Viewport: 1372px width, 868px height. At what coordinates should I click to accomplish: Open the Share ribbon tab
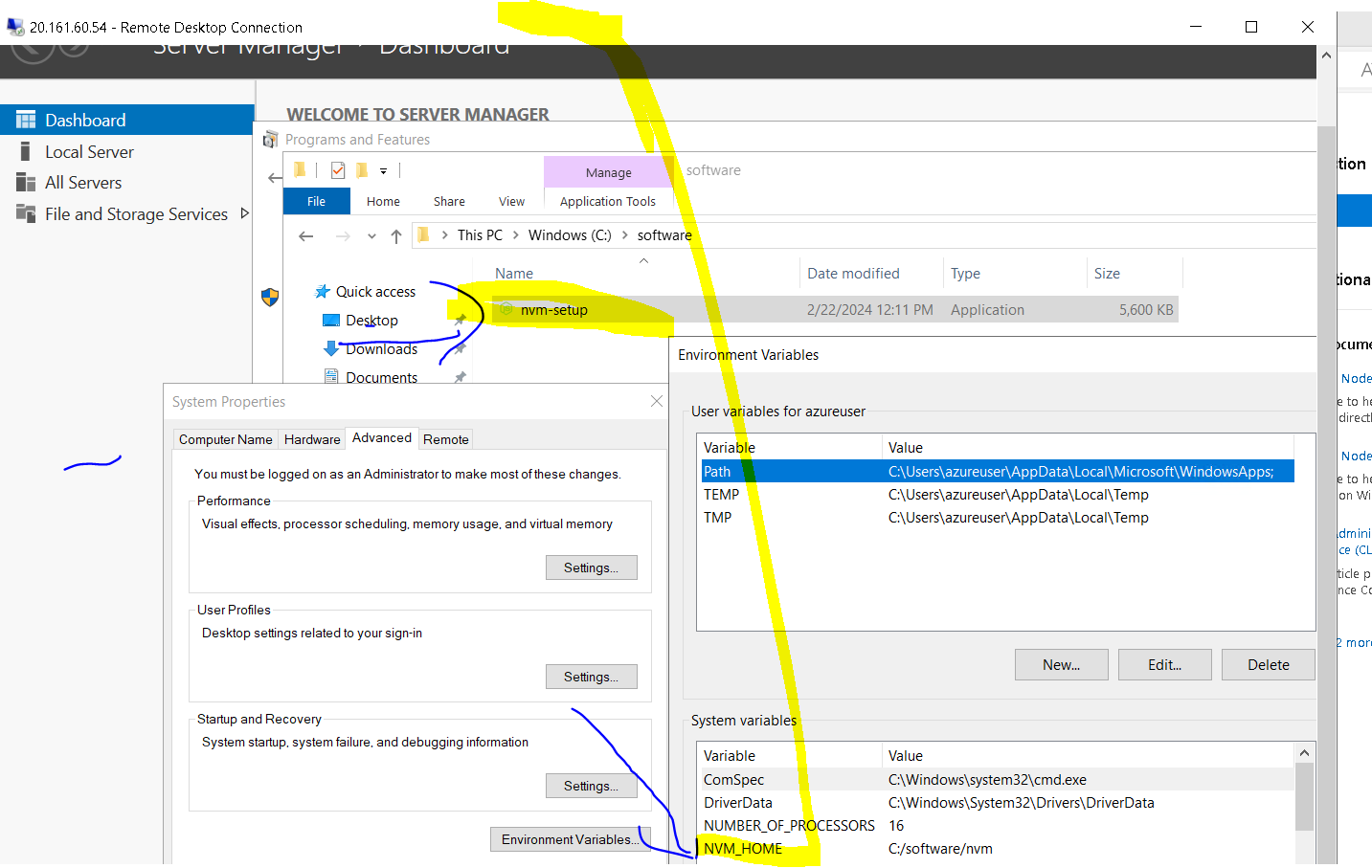449,201
